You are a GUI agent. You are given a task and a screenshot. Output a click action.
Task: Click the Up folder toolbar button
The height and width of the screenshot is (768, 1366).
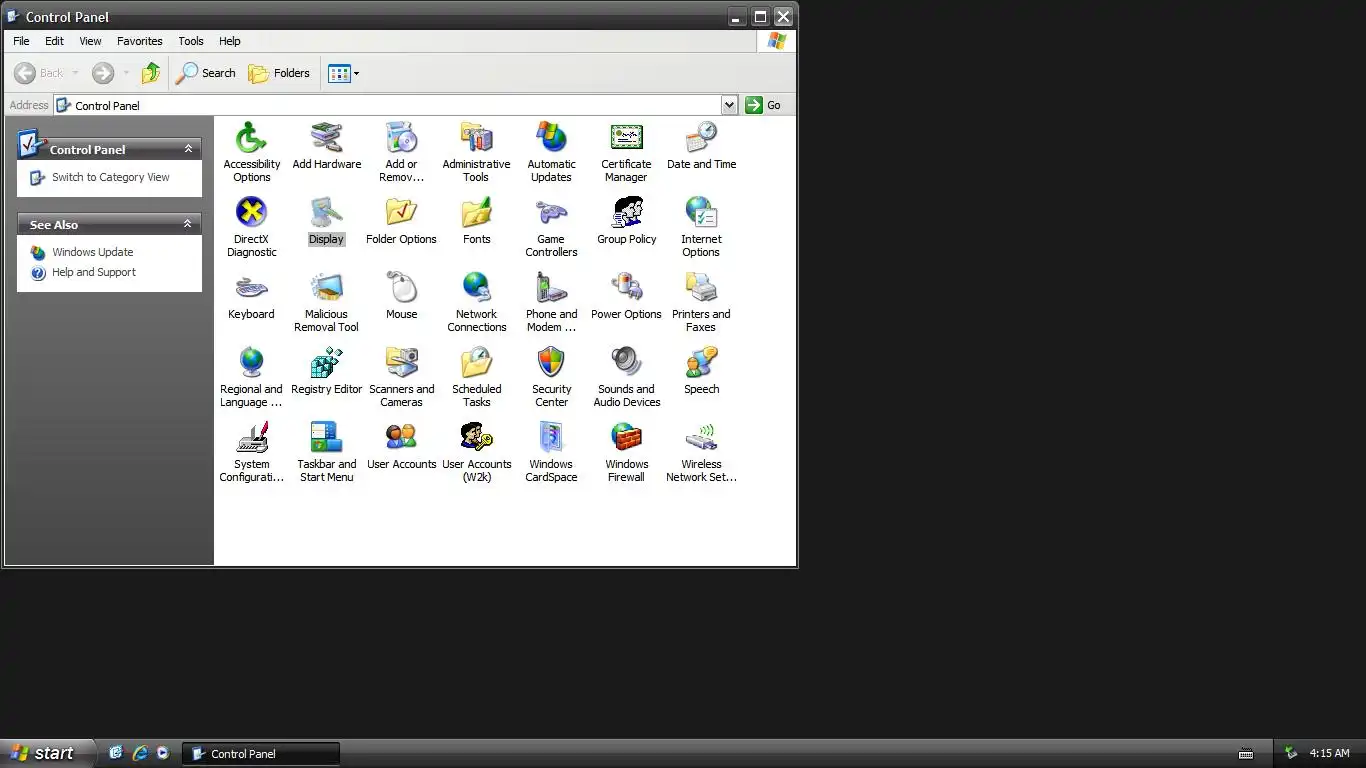pyautogui.click(x=151, y=73)
